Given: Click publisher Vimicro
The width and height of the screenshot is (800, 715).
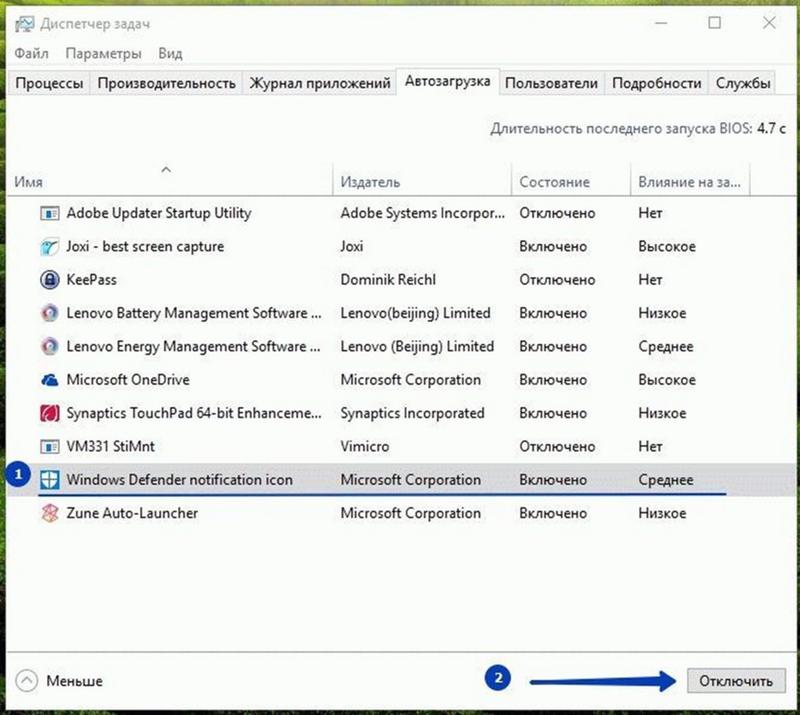Looking at the screenshot, I should [x=365, y=447].
